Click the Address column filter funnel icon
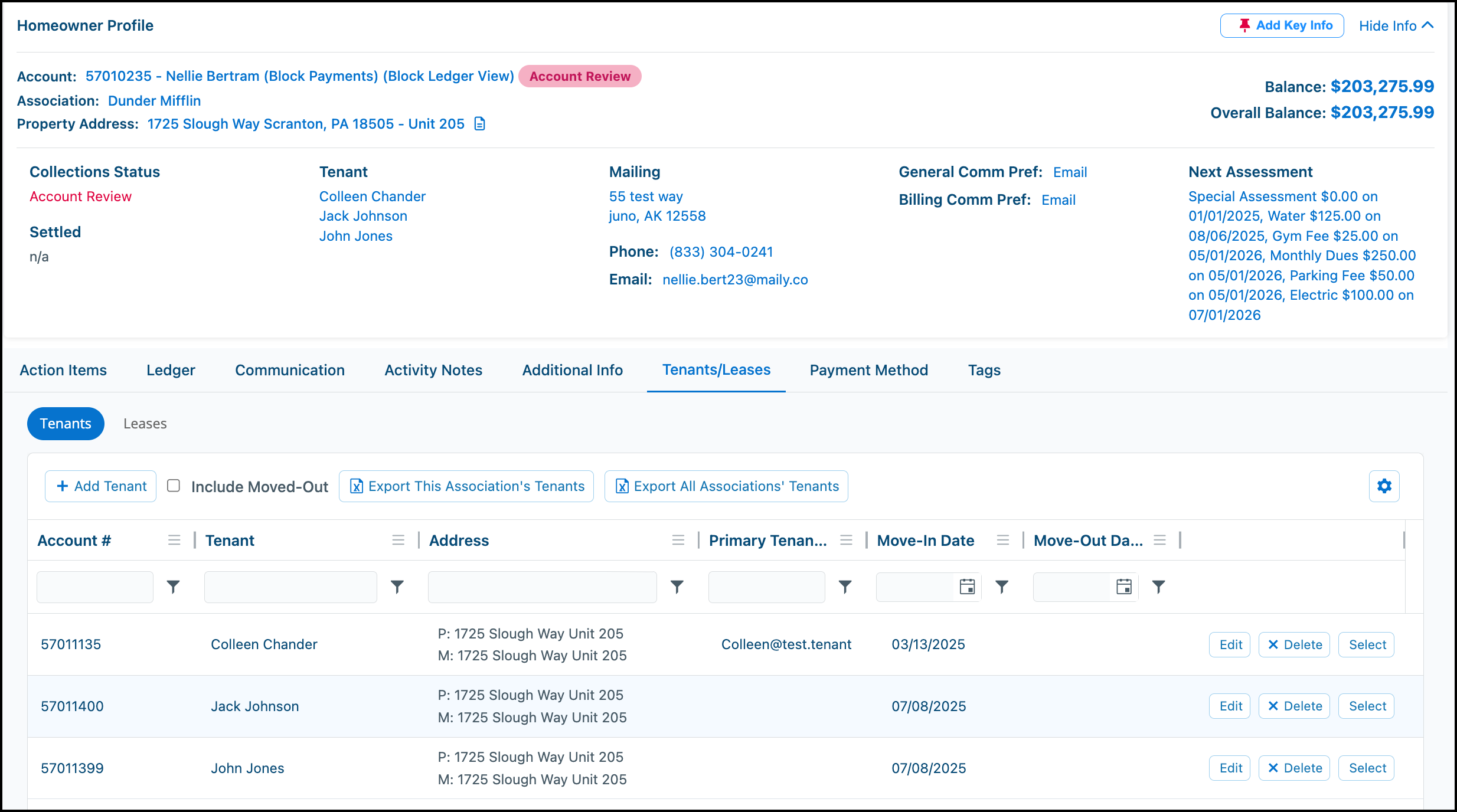Screen dimensions: 1457x812 pyautogui.click(x=677, y=587)
